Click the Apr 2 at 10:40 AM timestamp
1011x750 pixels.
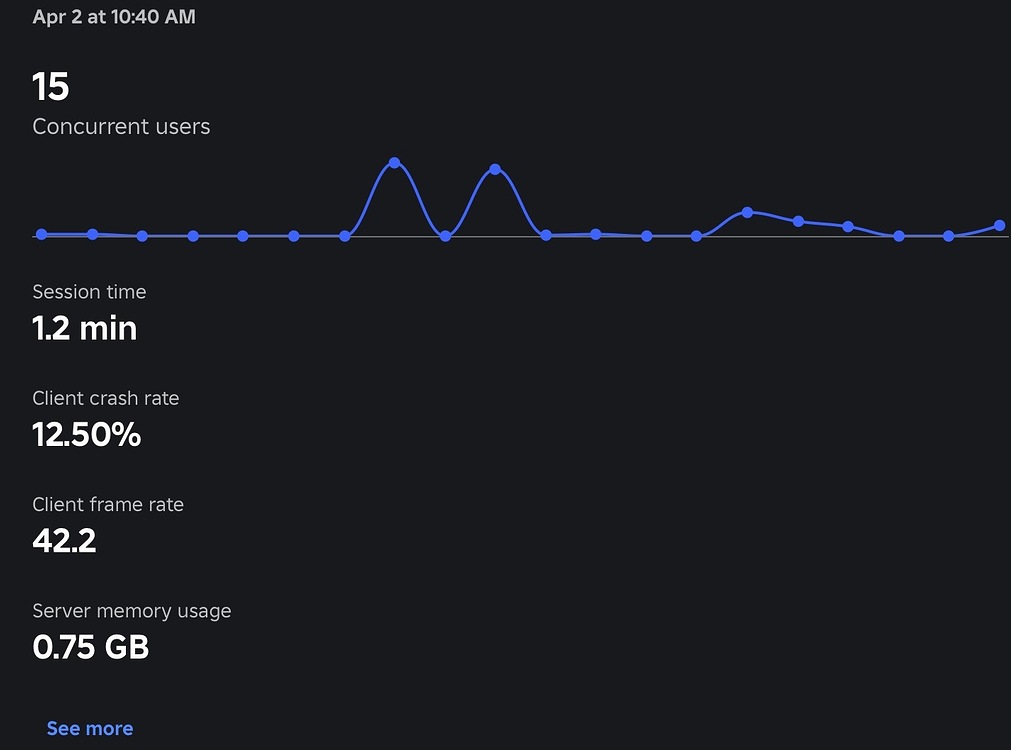click(x=114, y=17)
